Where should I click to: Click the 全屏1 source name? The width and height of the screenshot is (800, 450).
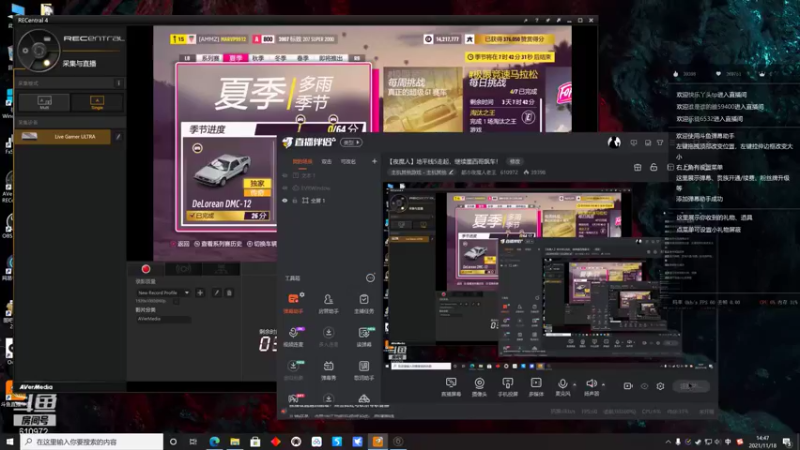(x=317, y=201)
